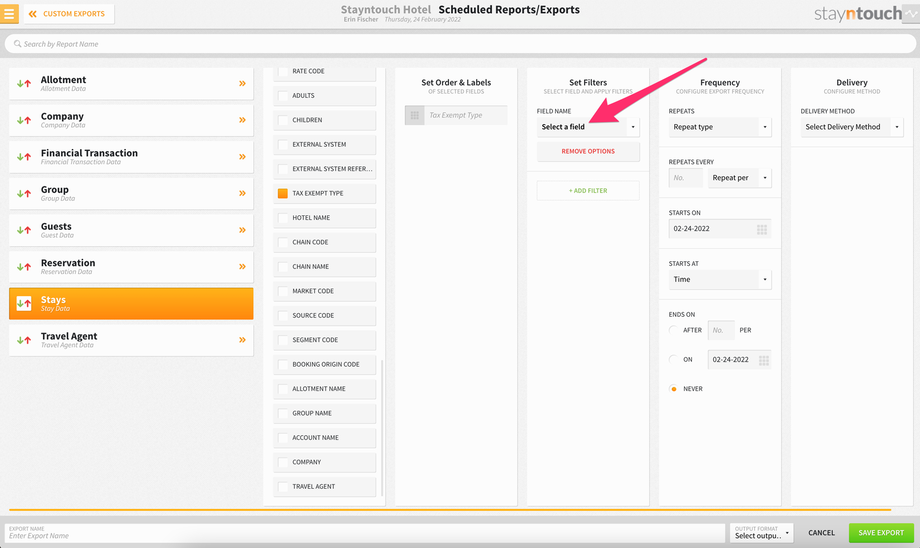Image resolution: width=920 pixels, height=548 pixels.
Task: Check the Children field
Action: click(283, 120)
